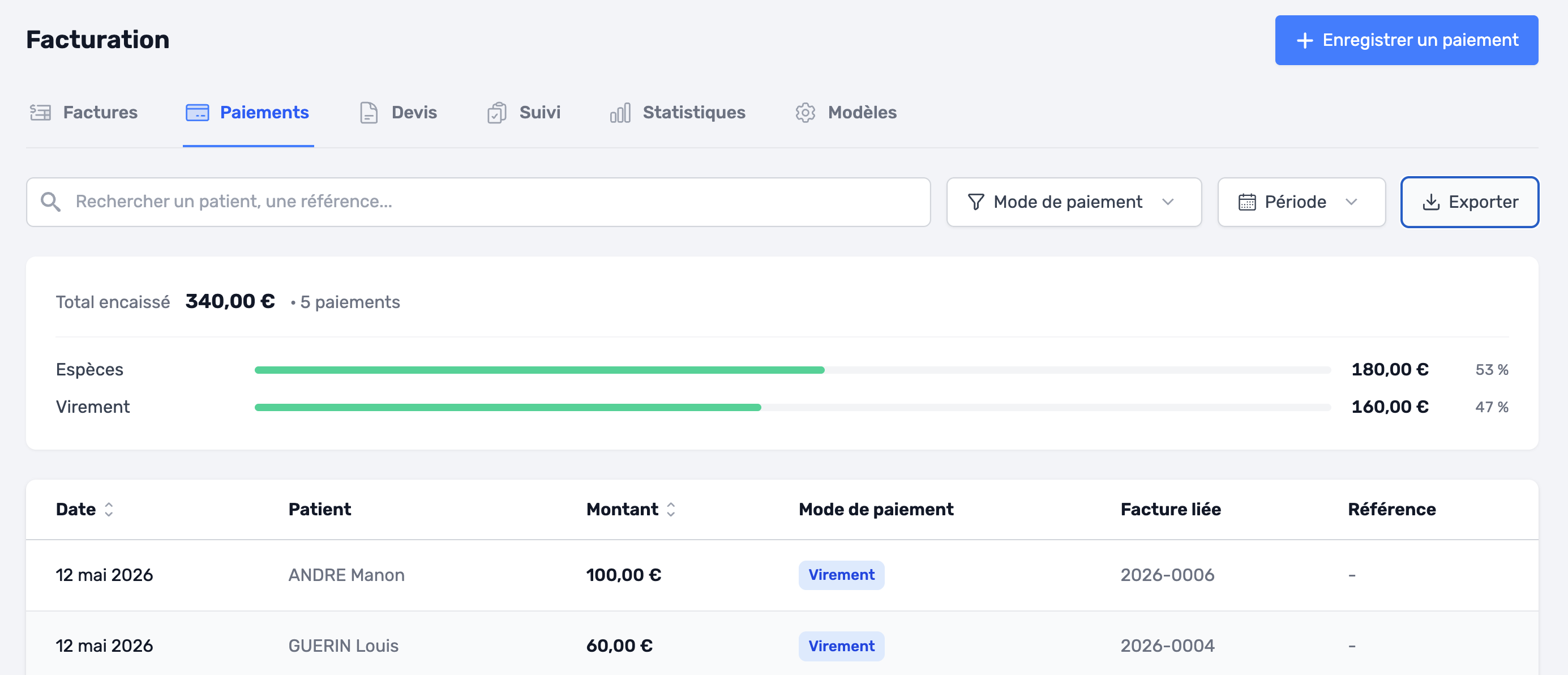Click the Facture liée column header
The width and height of the screenshot is (1568, 675).
tap(1171, 510)
